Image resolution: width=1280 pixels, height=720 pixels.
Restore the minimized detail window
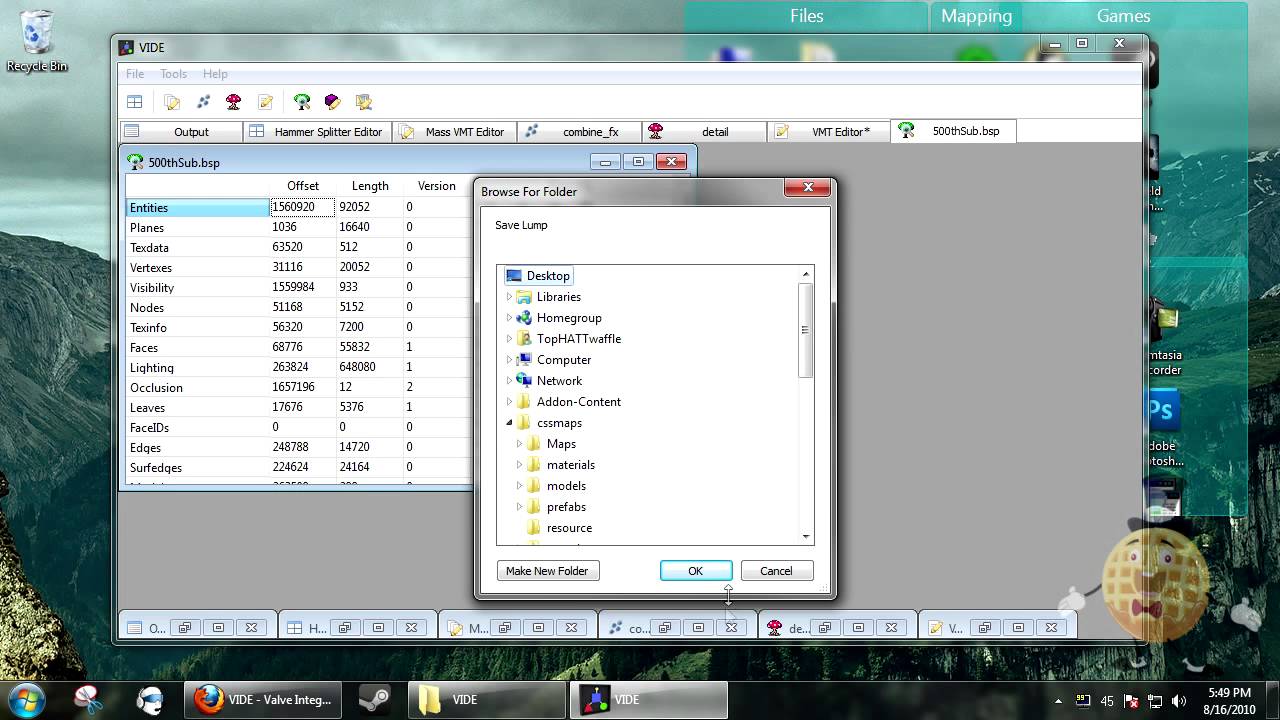click(x=824, y=628)
